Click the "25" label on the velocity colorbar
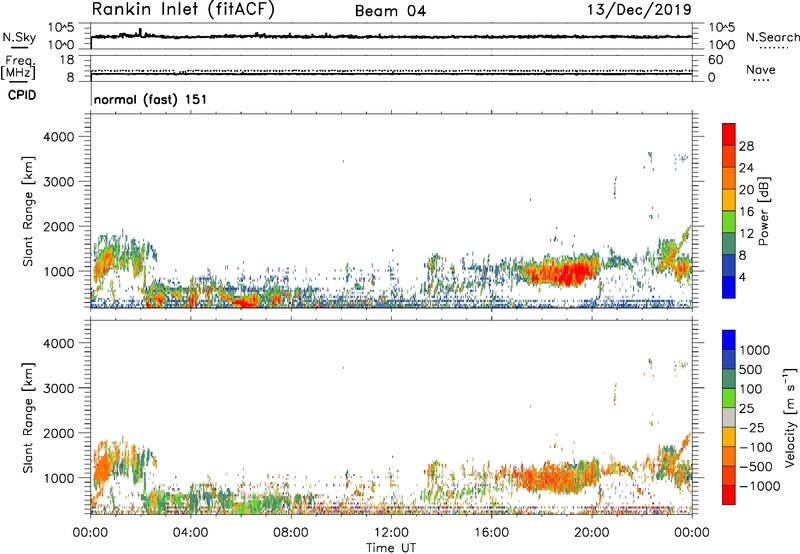The height and width of the screenshot is (554, 800). [747, 409]
